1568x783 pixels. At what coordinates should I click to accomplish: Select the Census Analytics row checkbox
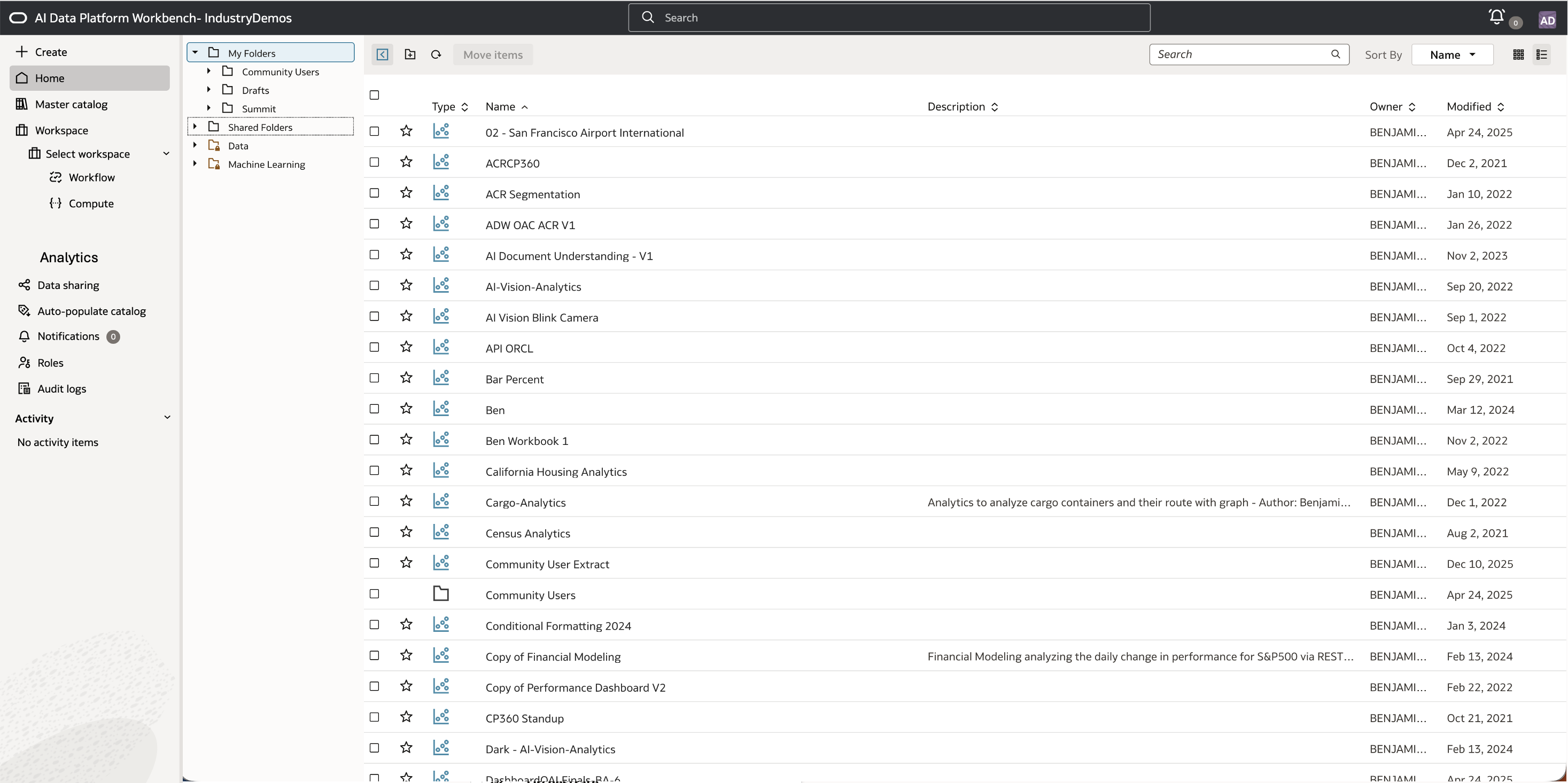click(x=374, y=533)
